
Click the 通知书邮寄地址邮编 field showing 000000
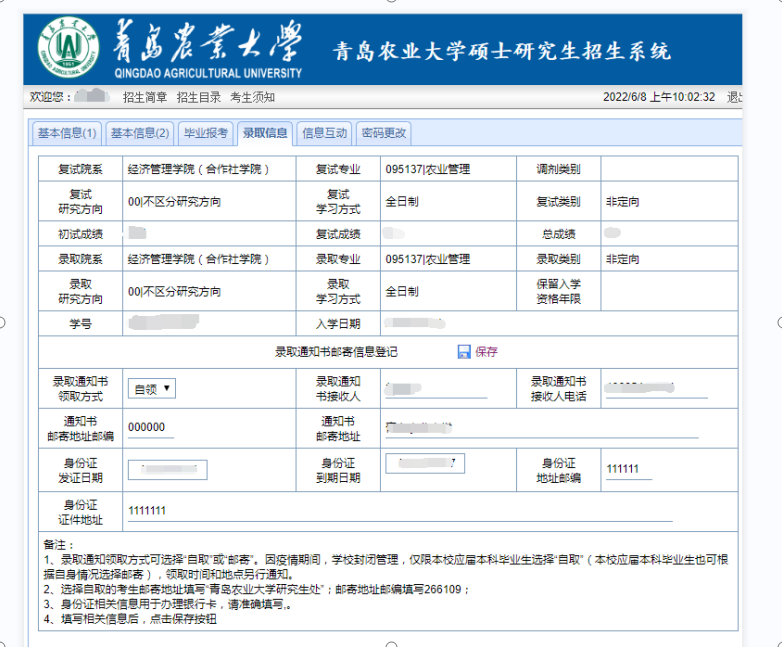click(151, 428)
